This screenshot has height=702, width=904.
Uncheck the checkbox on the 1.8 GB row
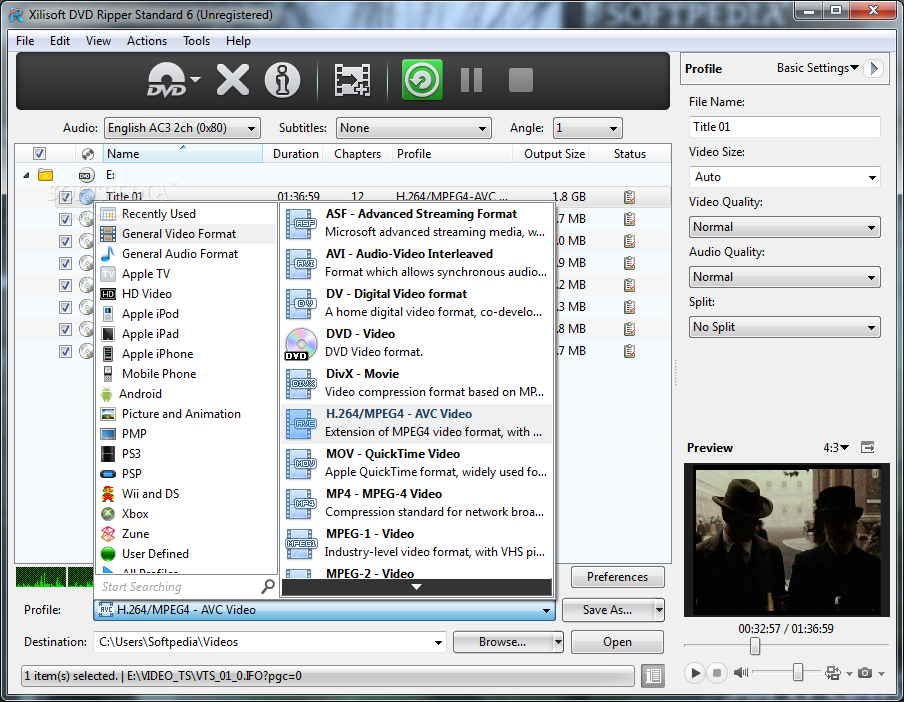[x=65, y=197]
